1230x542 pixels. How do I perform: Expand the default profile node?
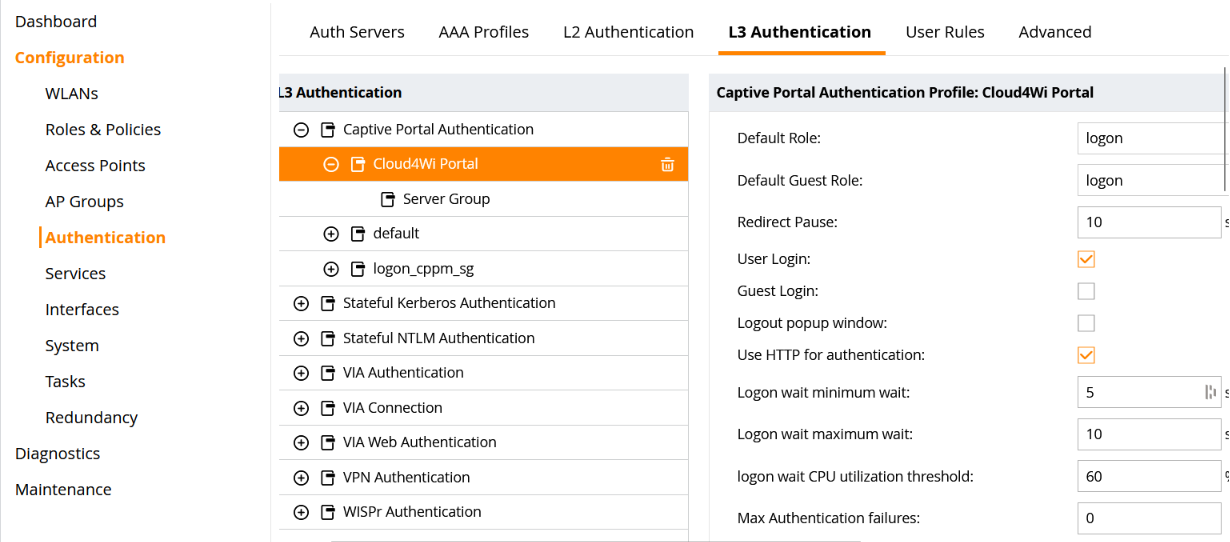(331, 234)
